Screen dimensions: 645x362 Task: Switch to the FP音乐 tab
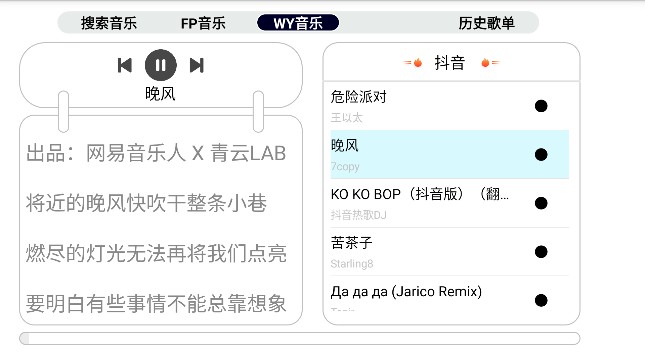click(x=203, y=23)
